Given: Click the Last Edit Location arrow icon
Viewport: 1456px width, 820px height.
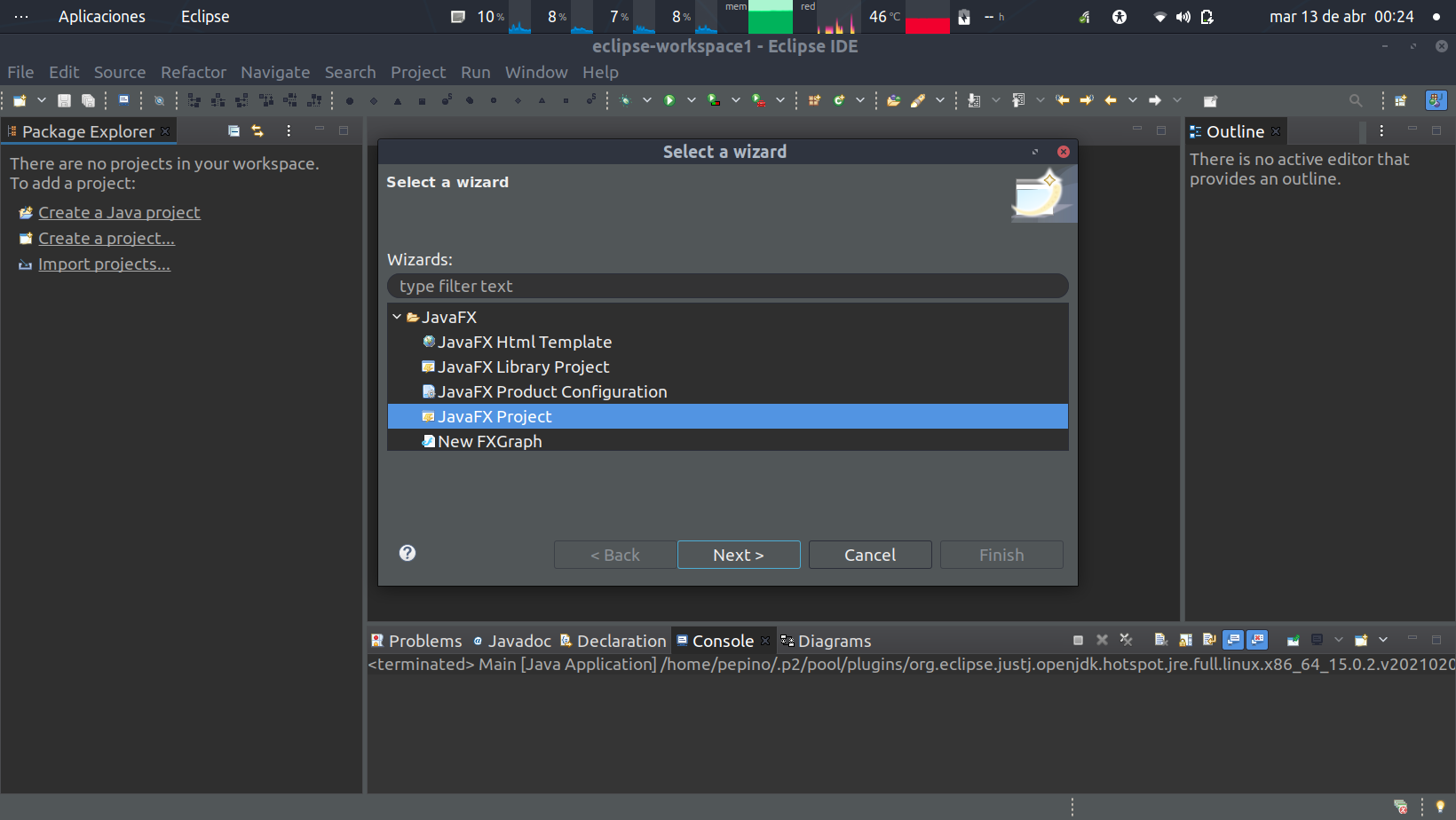Looking at the screenshot, I should (1063, 101).
